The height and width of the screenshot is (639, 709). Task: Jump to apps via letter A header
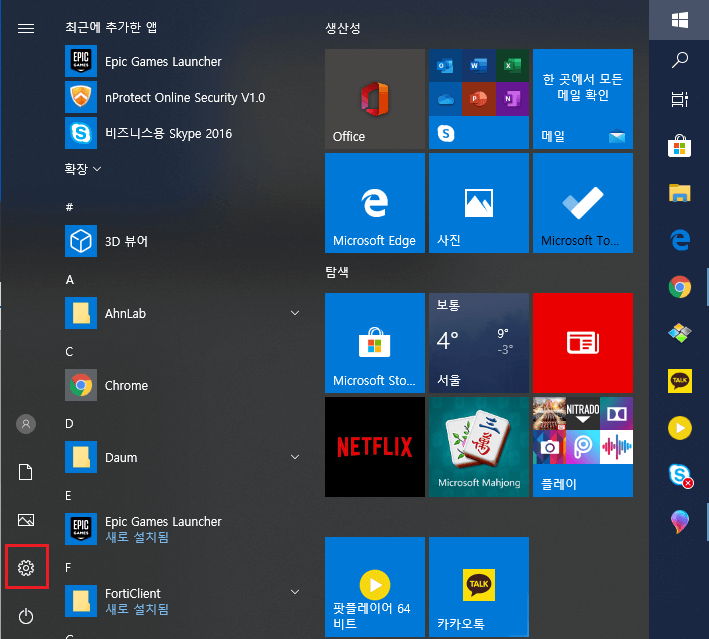pos(70,280)
